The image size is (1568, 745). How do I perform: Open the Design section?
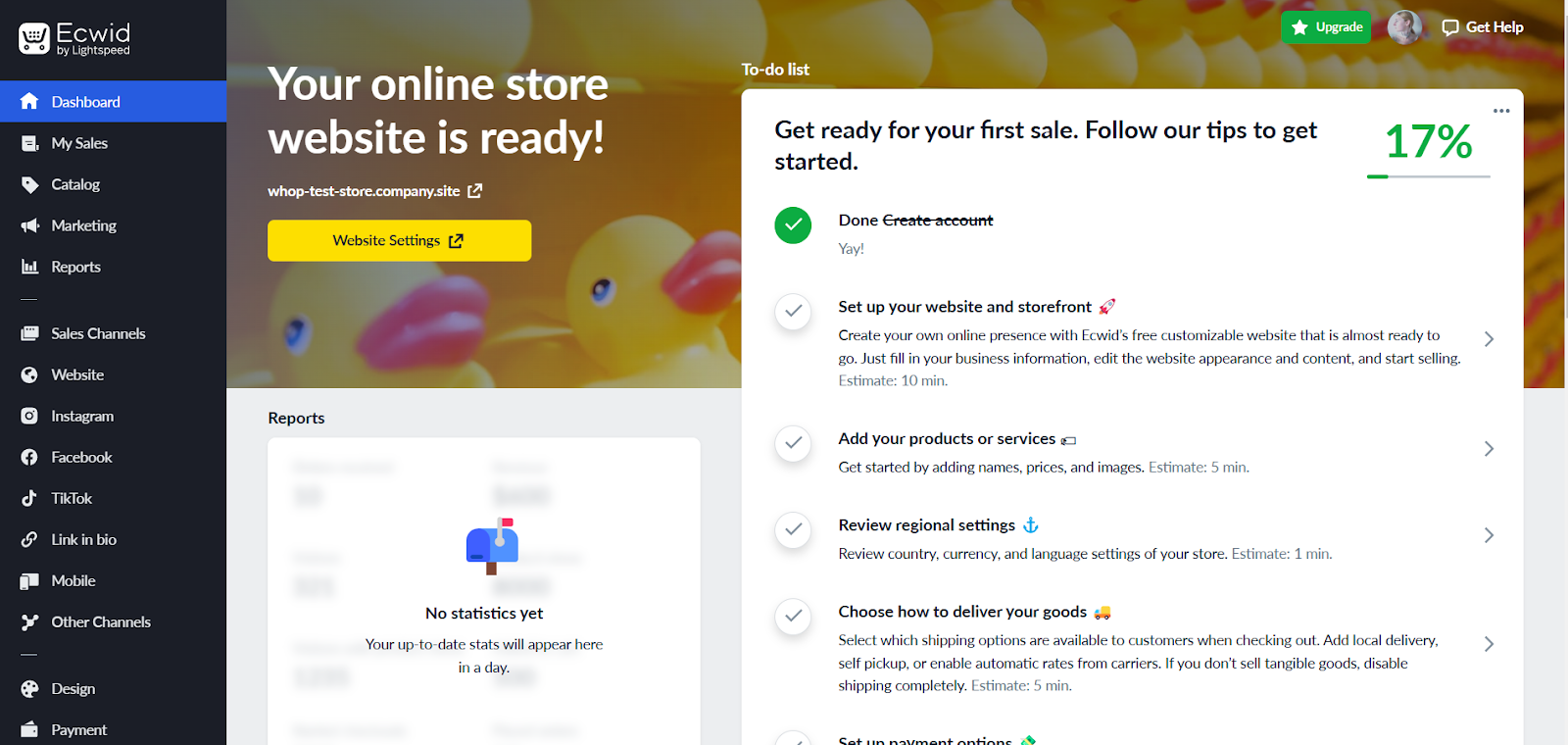click(x=71, y=688)
